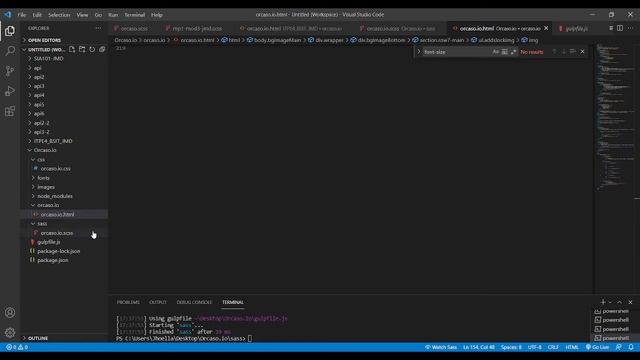The width and height of the screenshot is (640, 360).
Task: Expand the ITPE4_BSIT_IMD folder
Action: [x=64, y=141]
